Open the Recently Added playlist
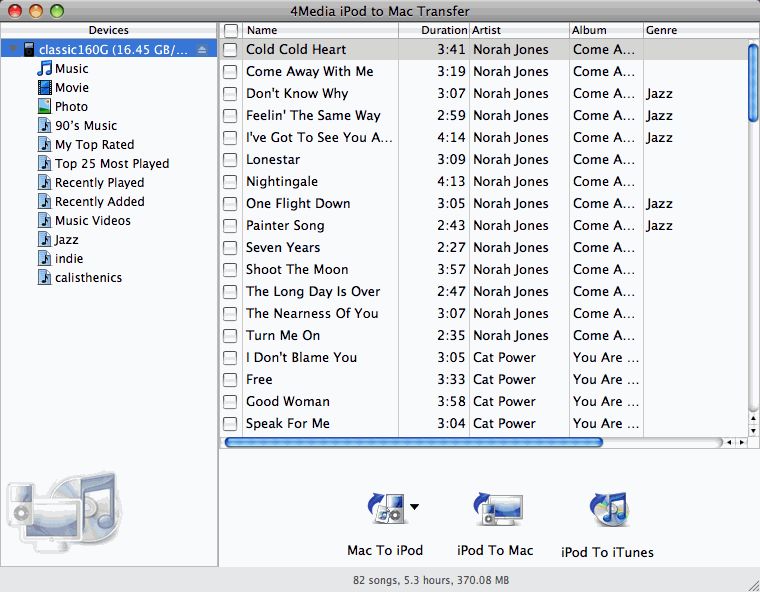Screen dimensions: 760x592 (100, 201)
